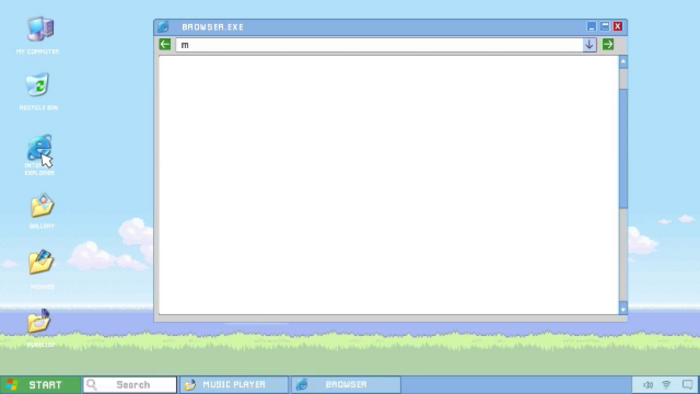
Task: Open the Start menu
Action: 40,385
